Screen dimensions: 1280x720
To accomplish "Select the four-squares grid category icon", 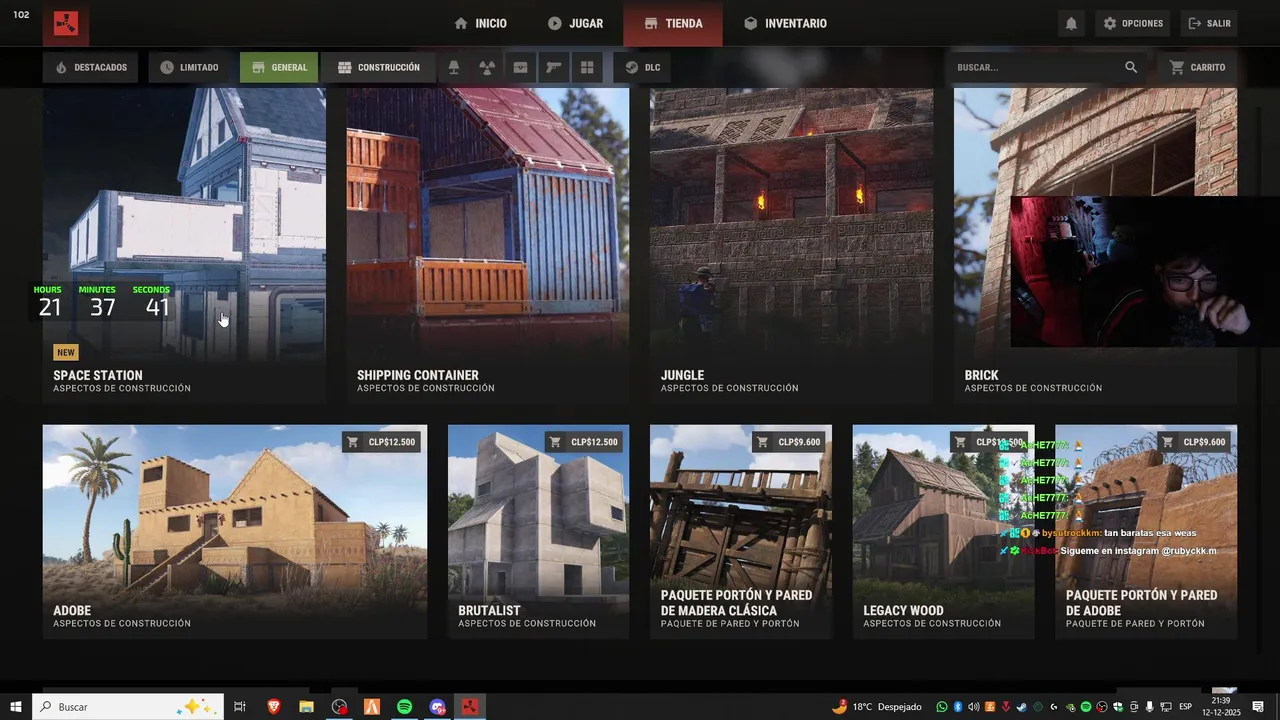I will tap(587, 67).
